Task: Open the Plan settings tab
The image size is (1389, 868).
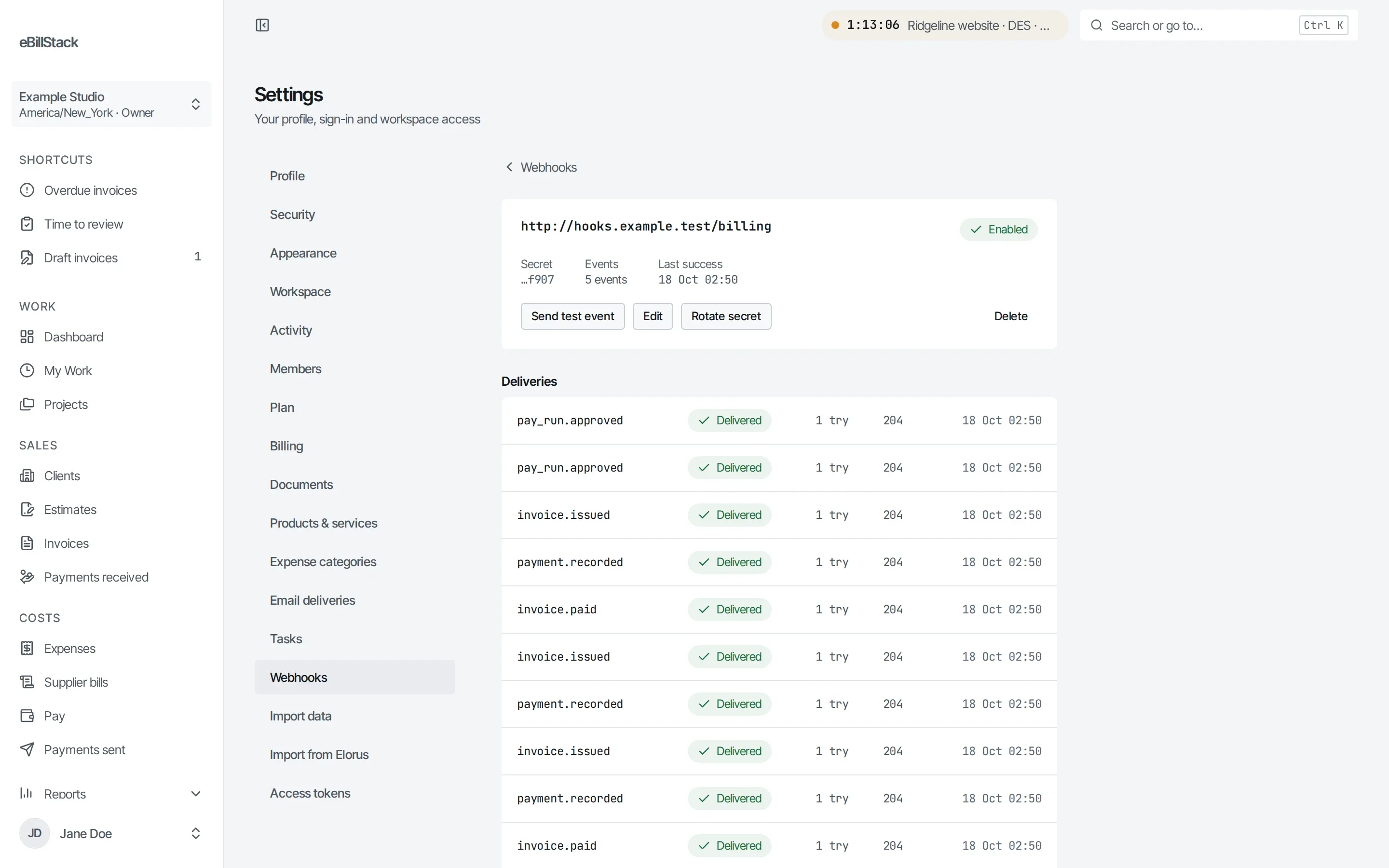Action: (x=354, y=407)
